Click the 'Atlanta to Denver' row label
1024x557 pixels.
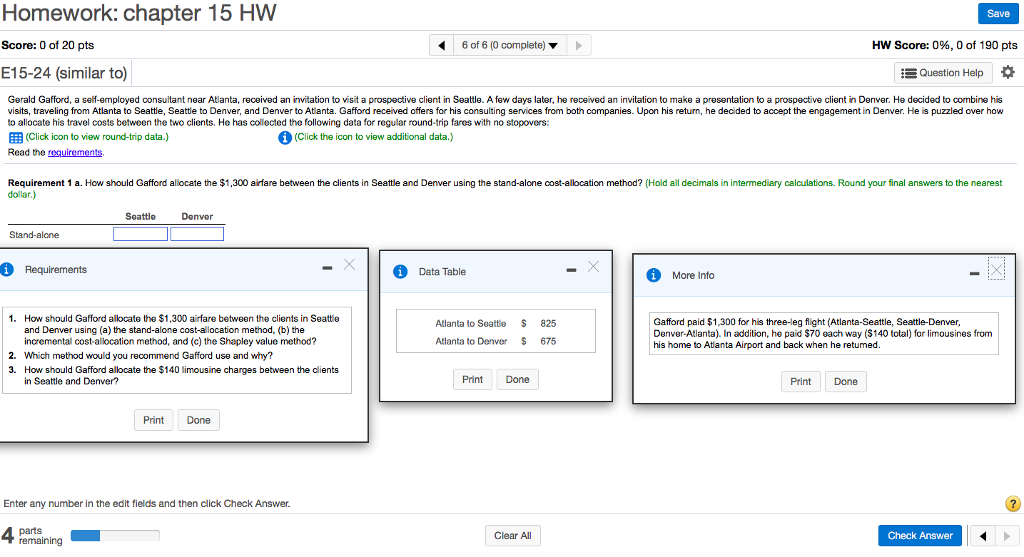[471, 341]
